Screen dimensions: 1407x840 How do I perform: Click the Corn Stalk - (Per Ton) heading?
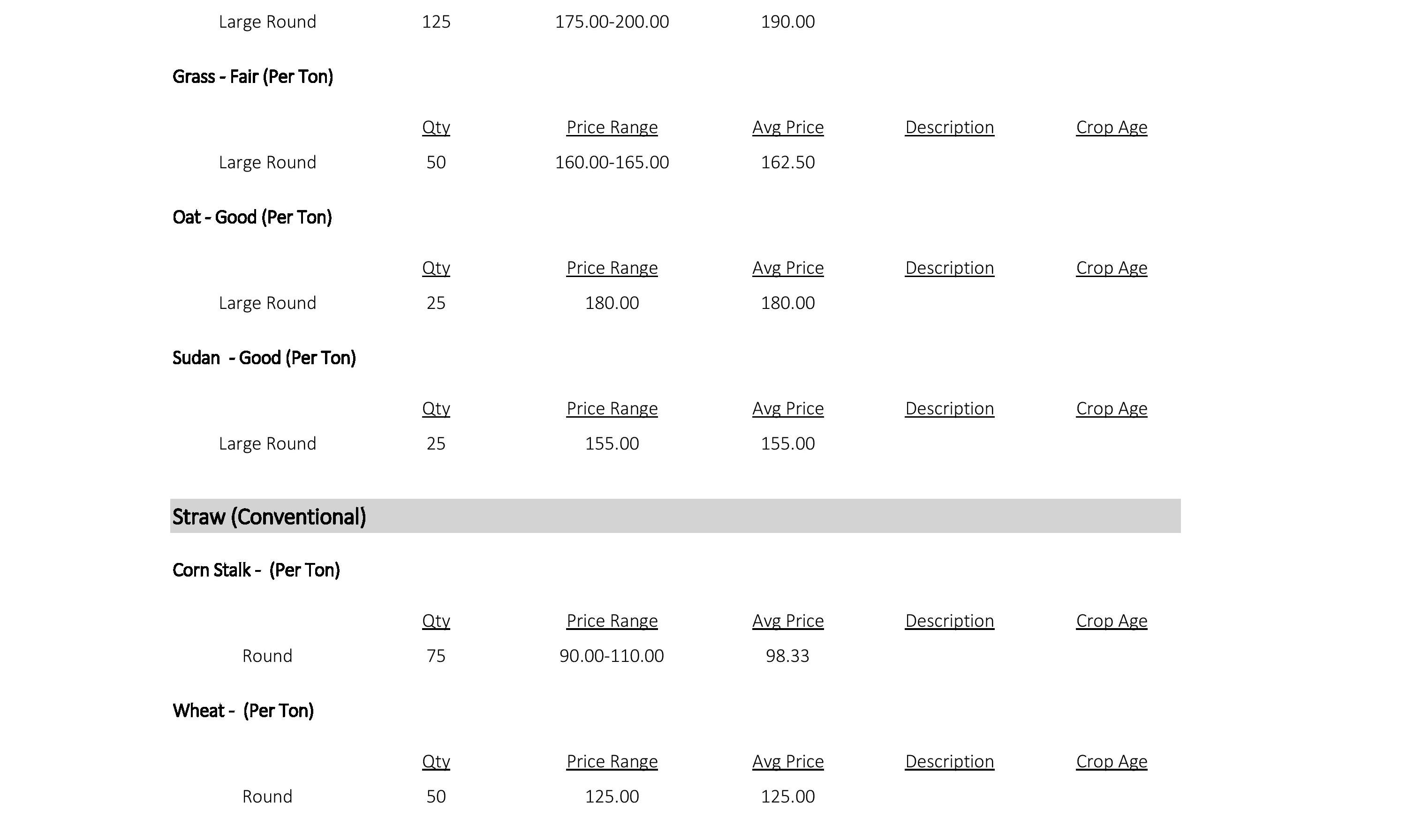point(256,570)
